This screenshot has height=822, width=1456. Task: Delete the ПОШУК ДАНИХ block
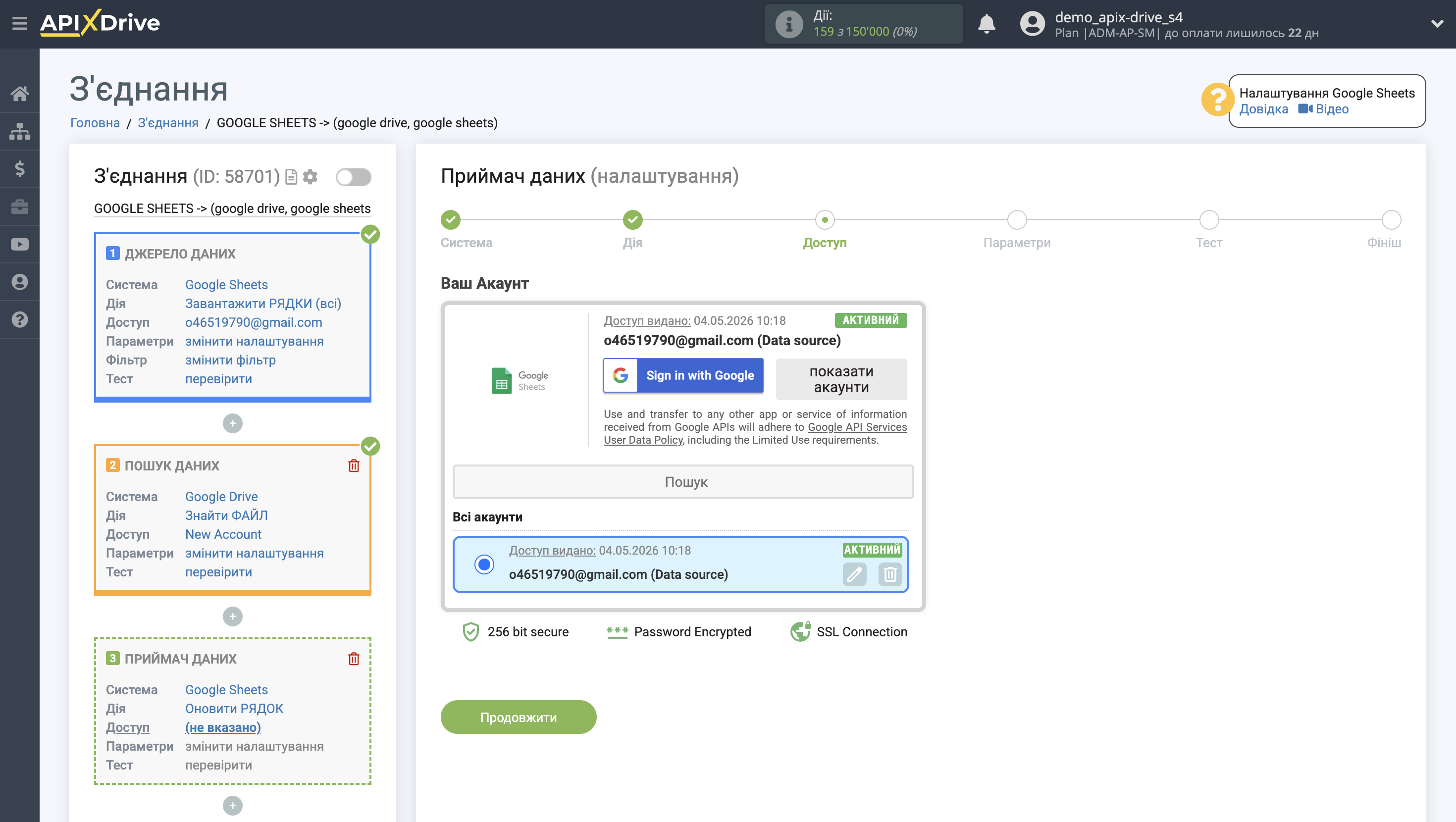pos(353,465)
